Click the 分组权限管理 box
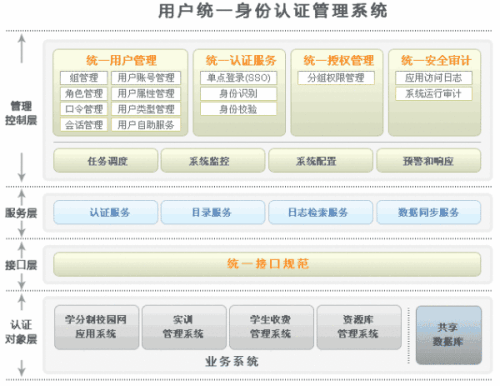This screenshot has height=386, width=500. (336, 78)
